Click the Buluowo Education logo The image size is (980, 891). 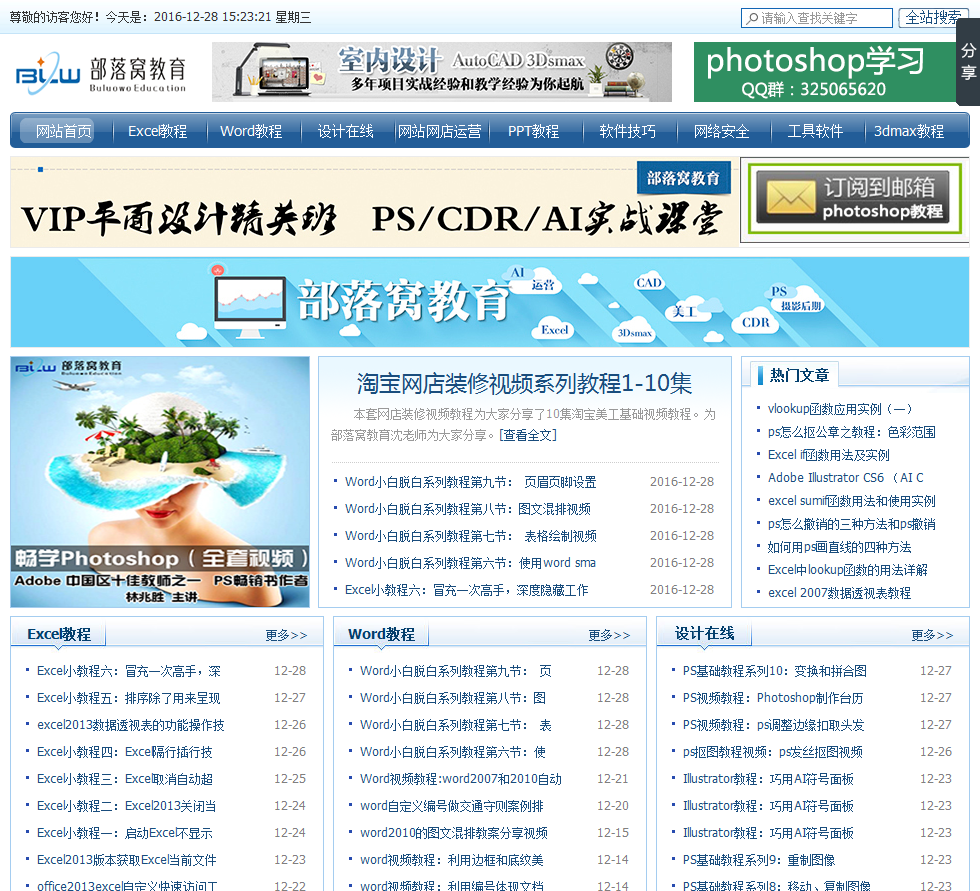click(101, 73)
